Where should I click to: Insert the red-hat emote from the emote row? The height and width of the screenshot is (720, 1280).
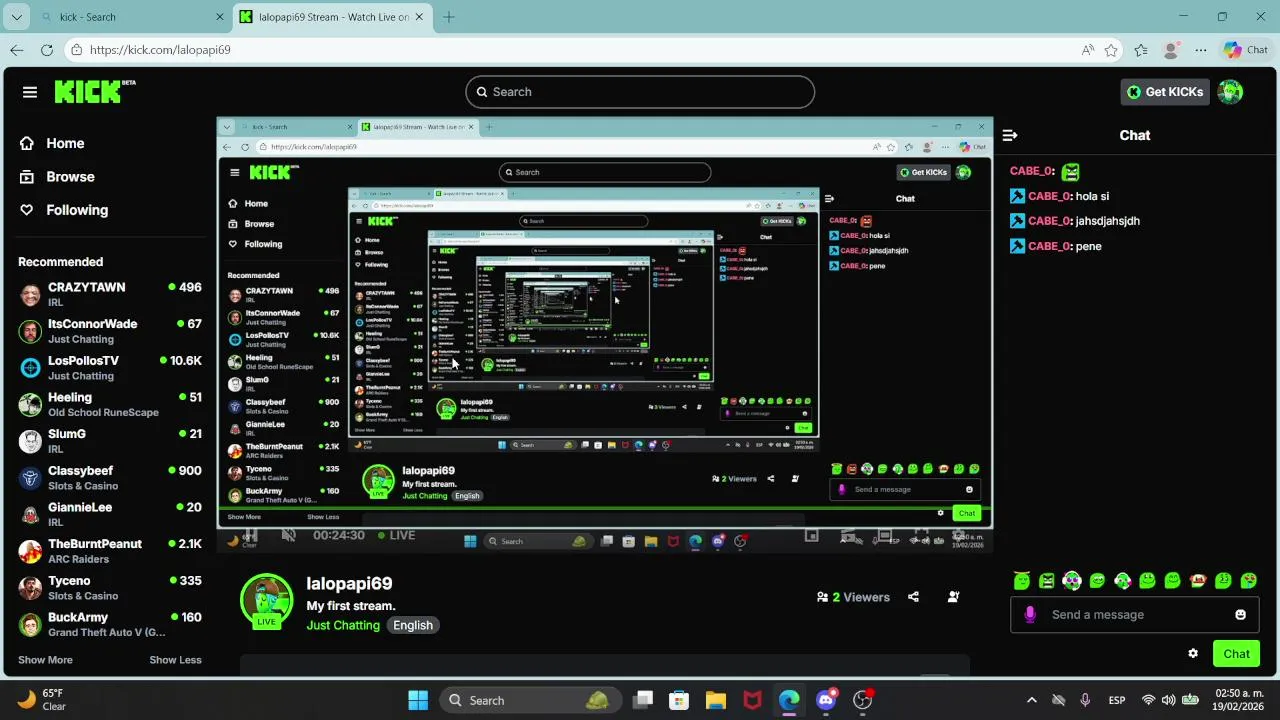(1198, 581)
